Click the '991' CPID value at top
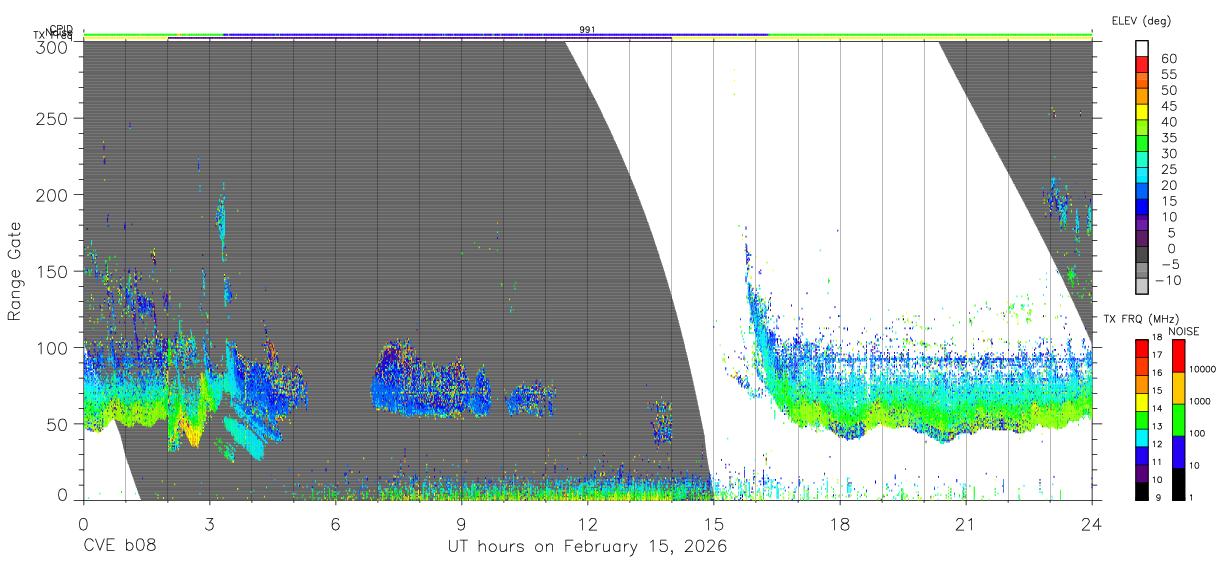1228x567 pixels. point(587,30)
